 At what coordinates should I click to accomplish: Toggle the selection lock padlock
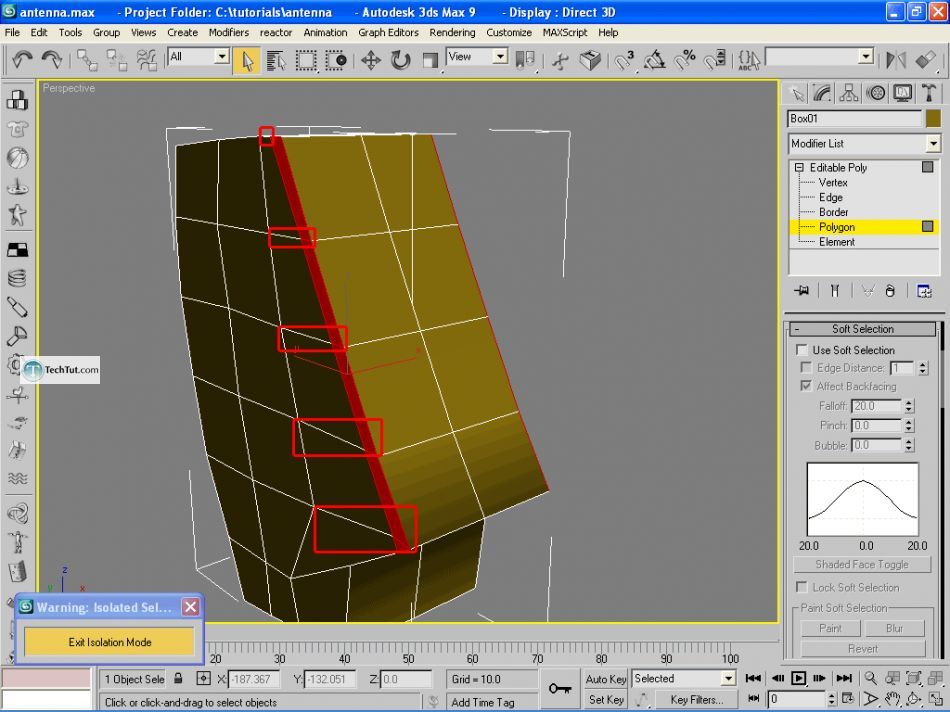pyautogui.click(x=178, y=679)
